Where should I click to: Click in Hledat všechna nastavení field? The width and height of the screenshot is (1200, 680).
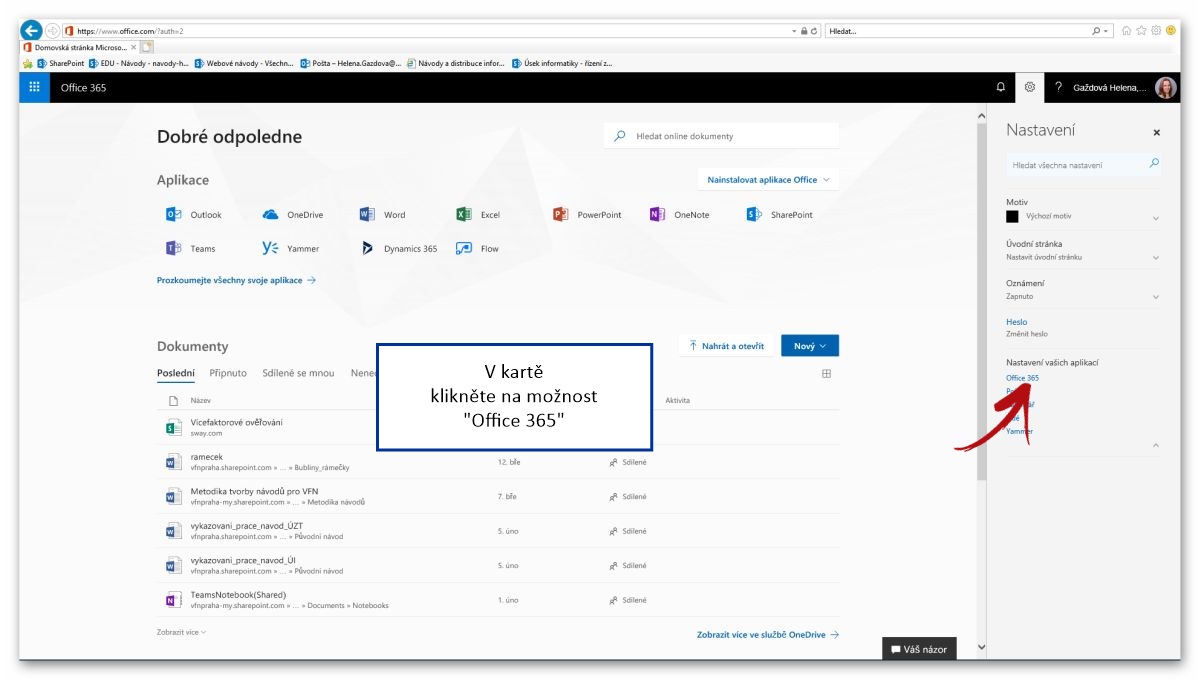1083,164
